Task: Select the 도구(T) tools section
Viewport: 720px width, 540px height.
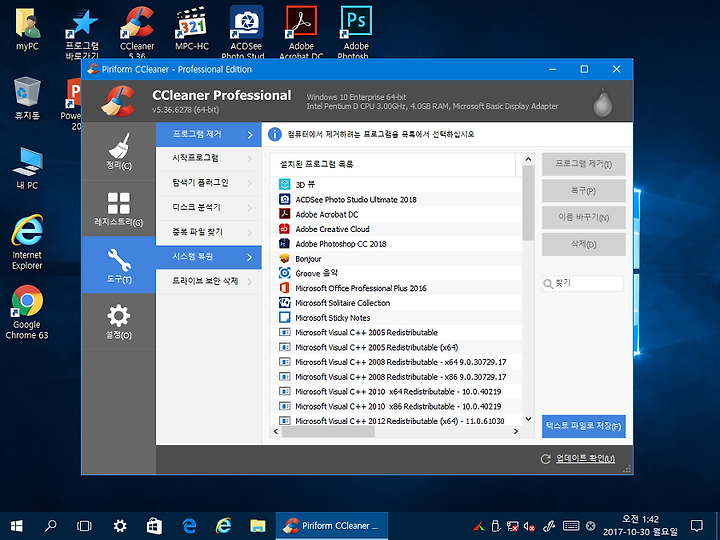Action: click(119, 265)
